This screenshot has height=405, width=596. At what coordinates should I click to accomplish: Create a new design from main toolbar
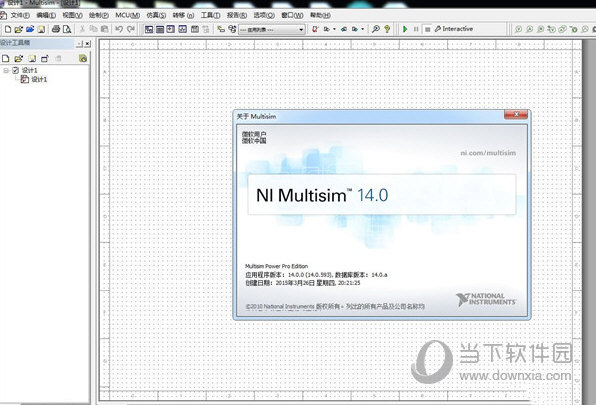(8, 29)
